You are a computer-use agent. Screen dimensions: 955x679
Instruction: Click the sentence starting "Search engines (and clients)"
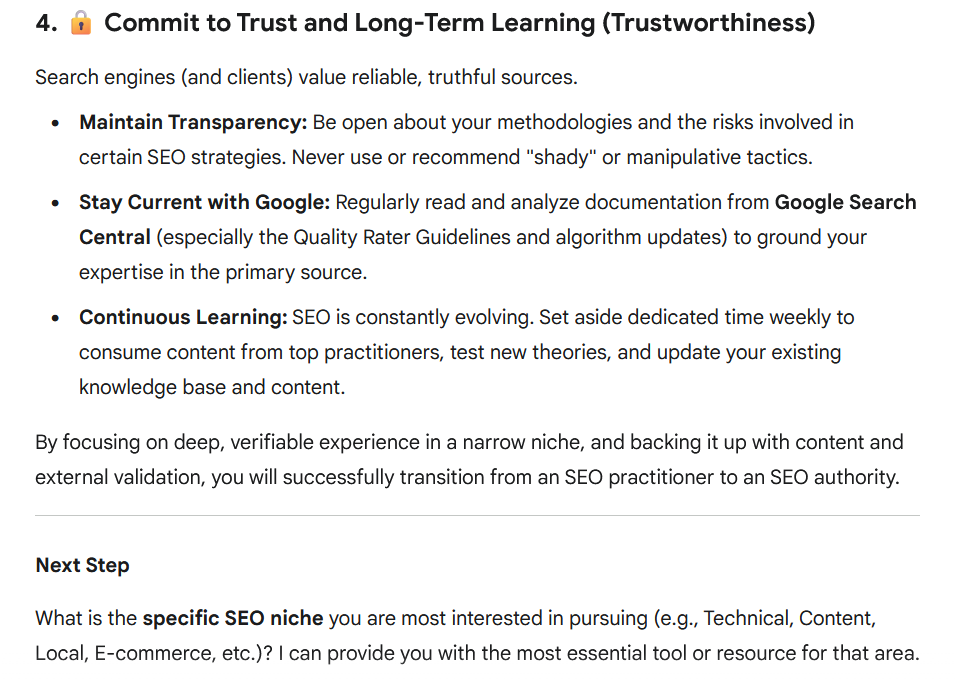click(x=306, y=77)
